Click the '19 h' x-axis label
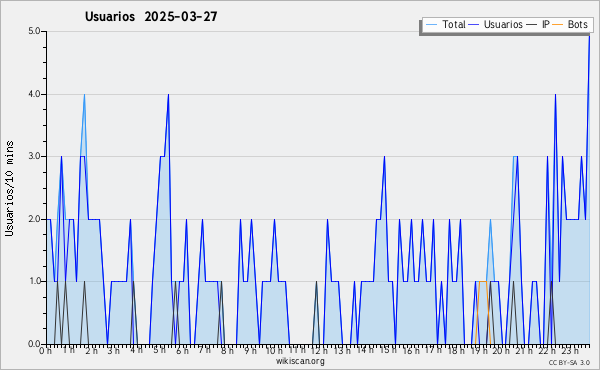 [479, 351]
